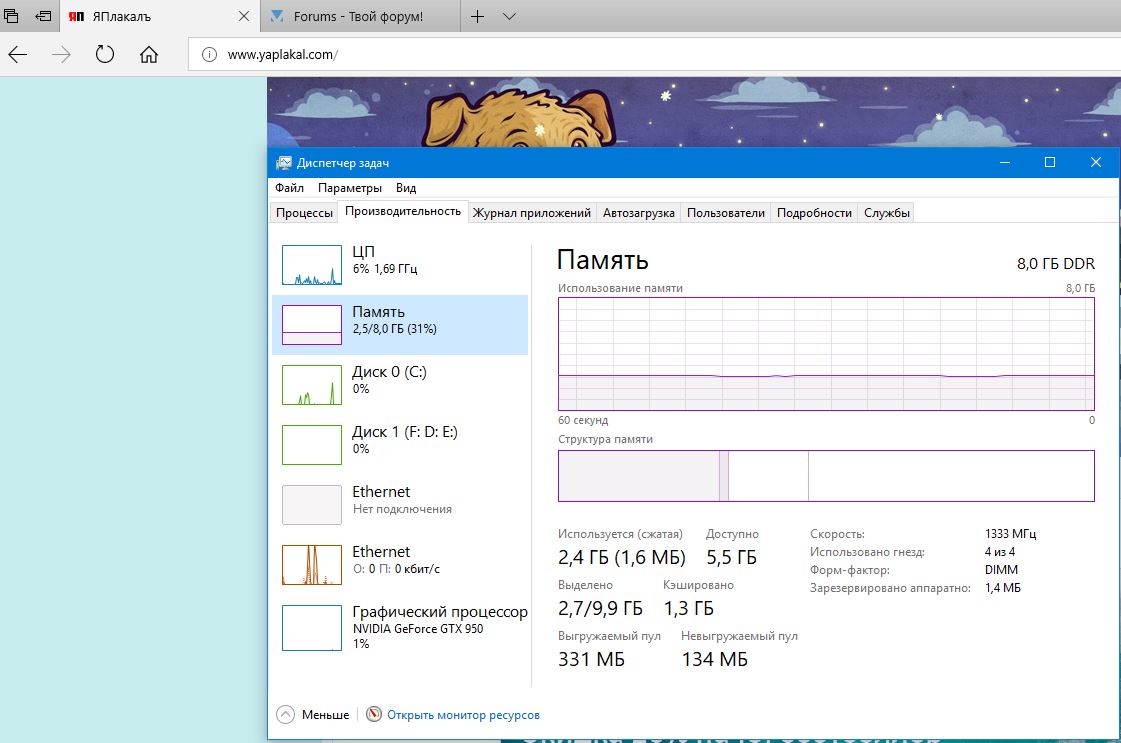Click the browser Back arrow icon
This screenshot has width=1121, height=743.
18,54
